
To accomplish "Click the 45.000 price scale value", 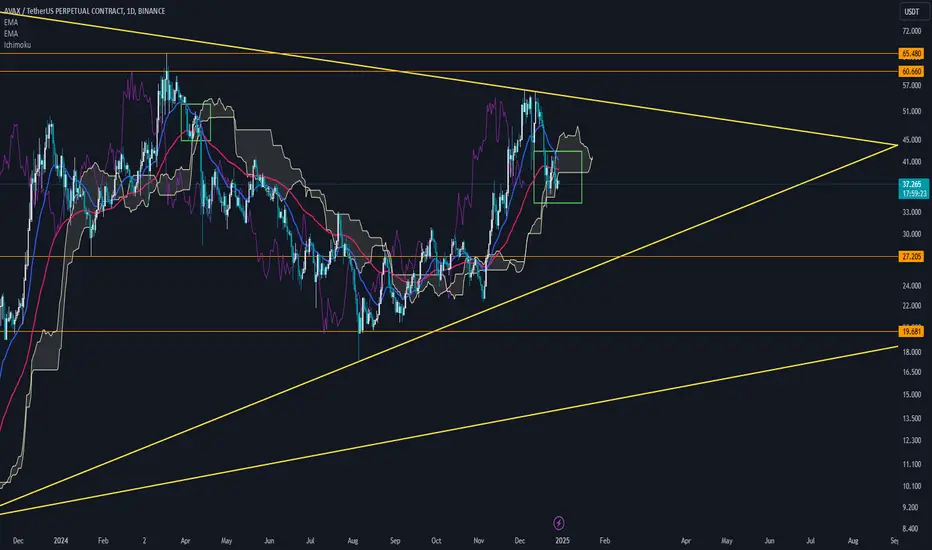I will pyautogui.click(x=911, y=140).
